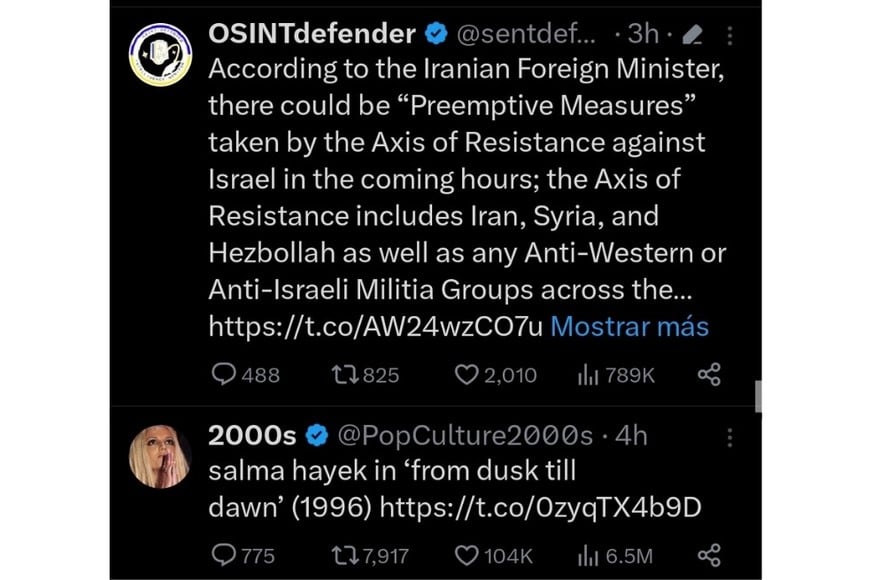Click the 2000s account avatar photo

pyautogui.click(x=161, y=455)
